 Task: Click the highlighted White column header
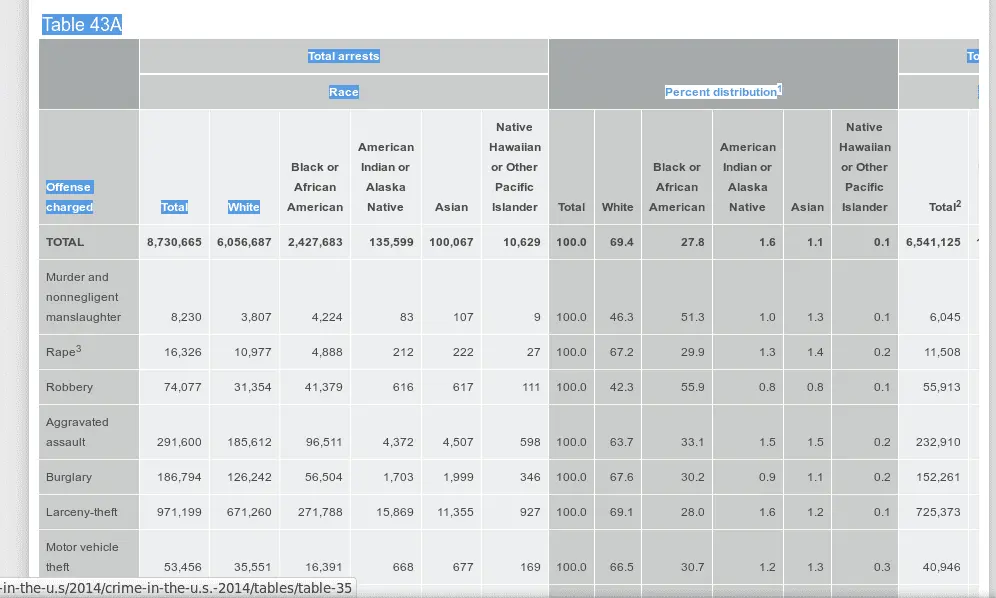click(x=243, y=207)
